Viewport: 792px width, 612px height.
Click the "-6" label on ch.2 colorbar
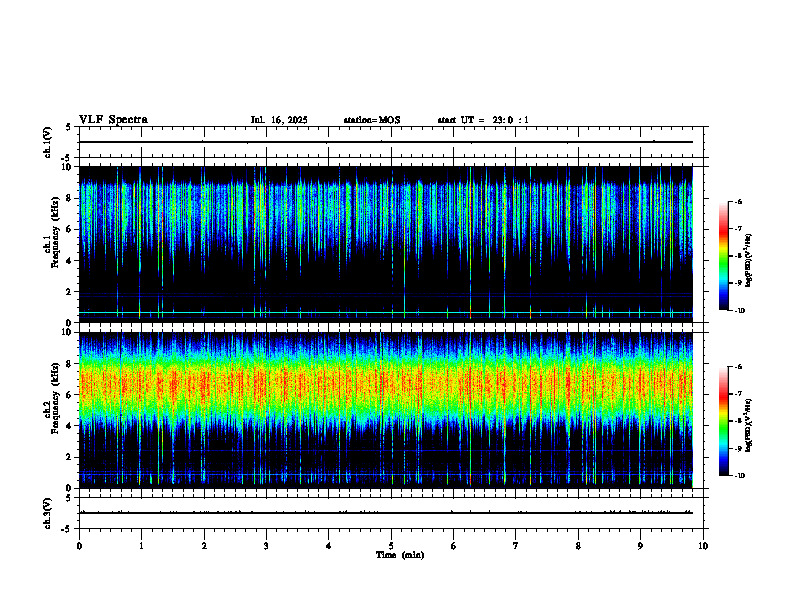(x=738, y=367)
